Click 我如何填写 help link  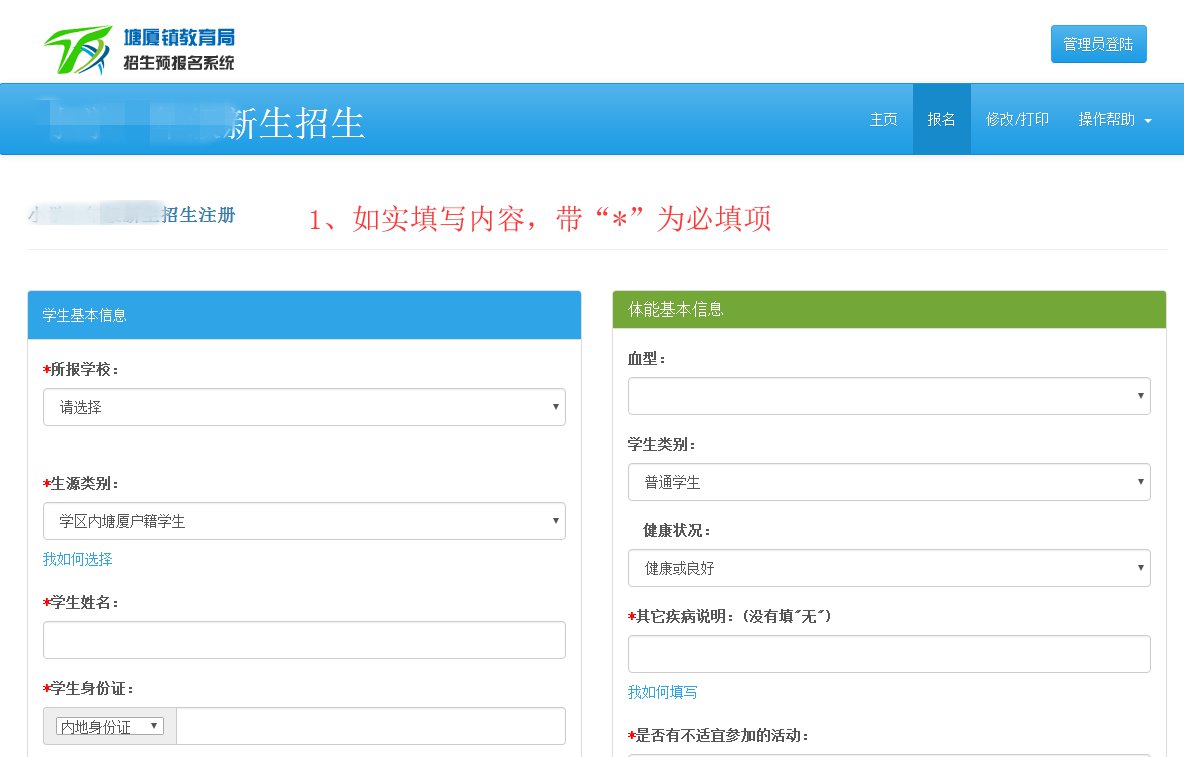click(x=662, y=692)
